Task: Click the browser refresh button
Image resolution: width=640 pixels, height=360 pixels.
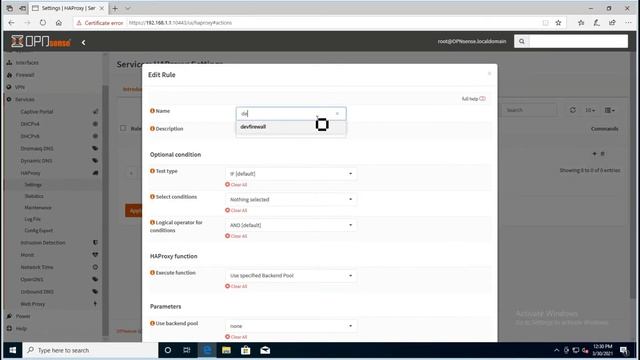Action: (43, 23)
